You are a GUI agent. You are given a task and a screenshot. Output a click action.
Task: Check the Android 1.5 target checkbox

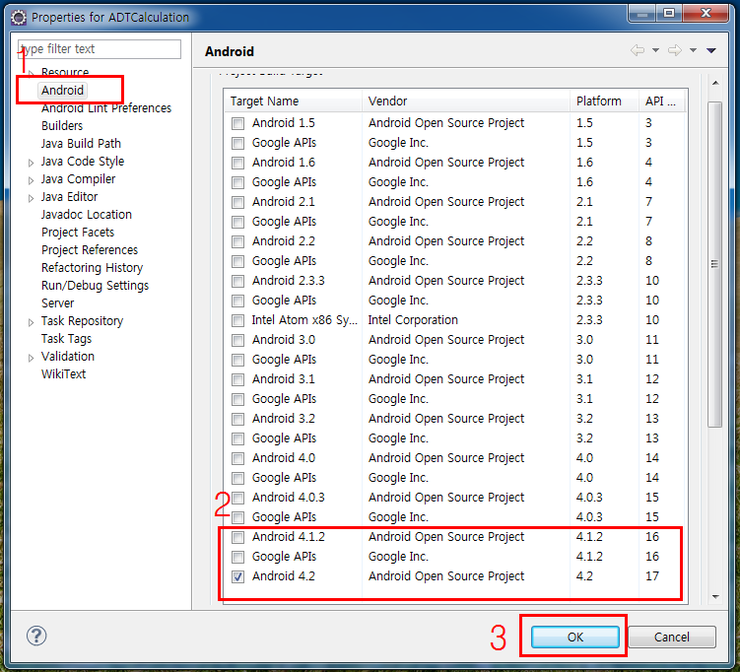[x=238, y=124]
